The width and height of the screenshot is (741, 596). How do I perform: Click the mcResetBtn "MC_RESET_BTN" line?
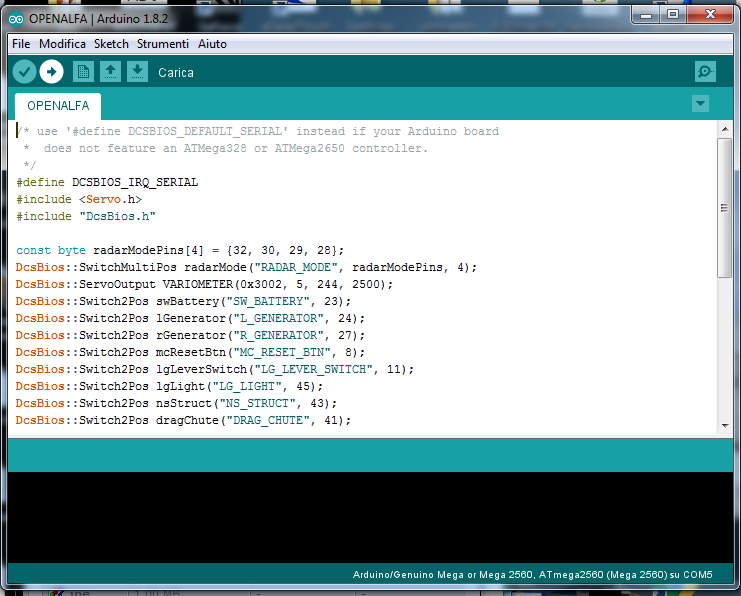point(190,353)
